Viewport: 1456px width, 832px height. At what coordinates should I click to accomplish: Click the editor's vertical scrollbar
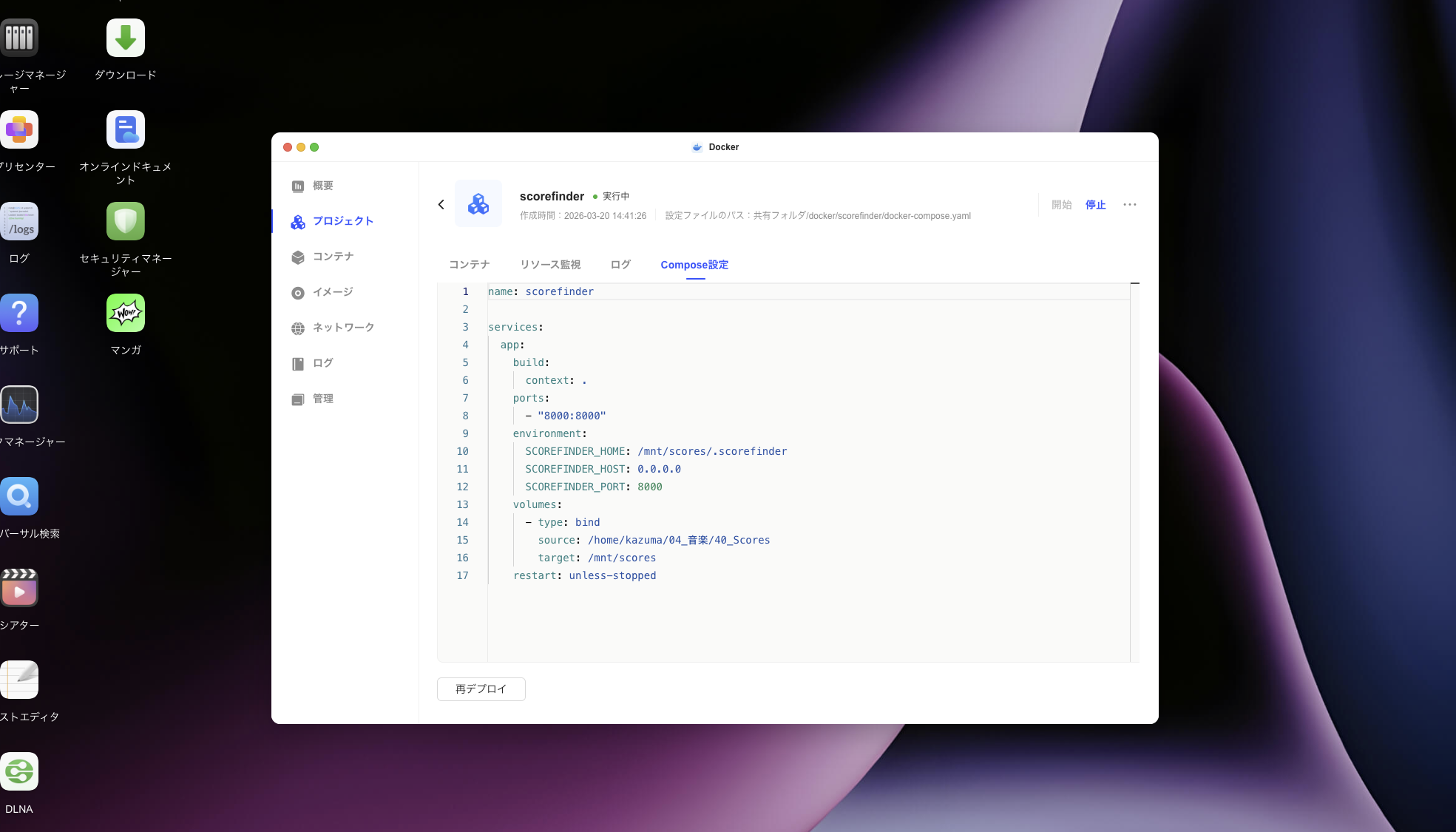tap(1134, 473)
